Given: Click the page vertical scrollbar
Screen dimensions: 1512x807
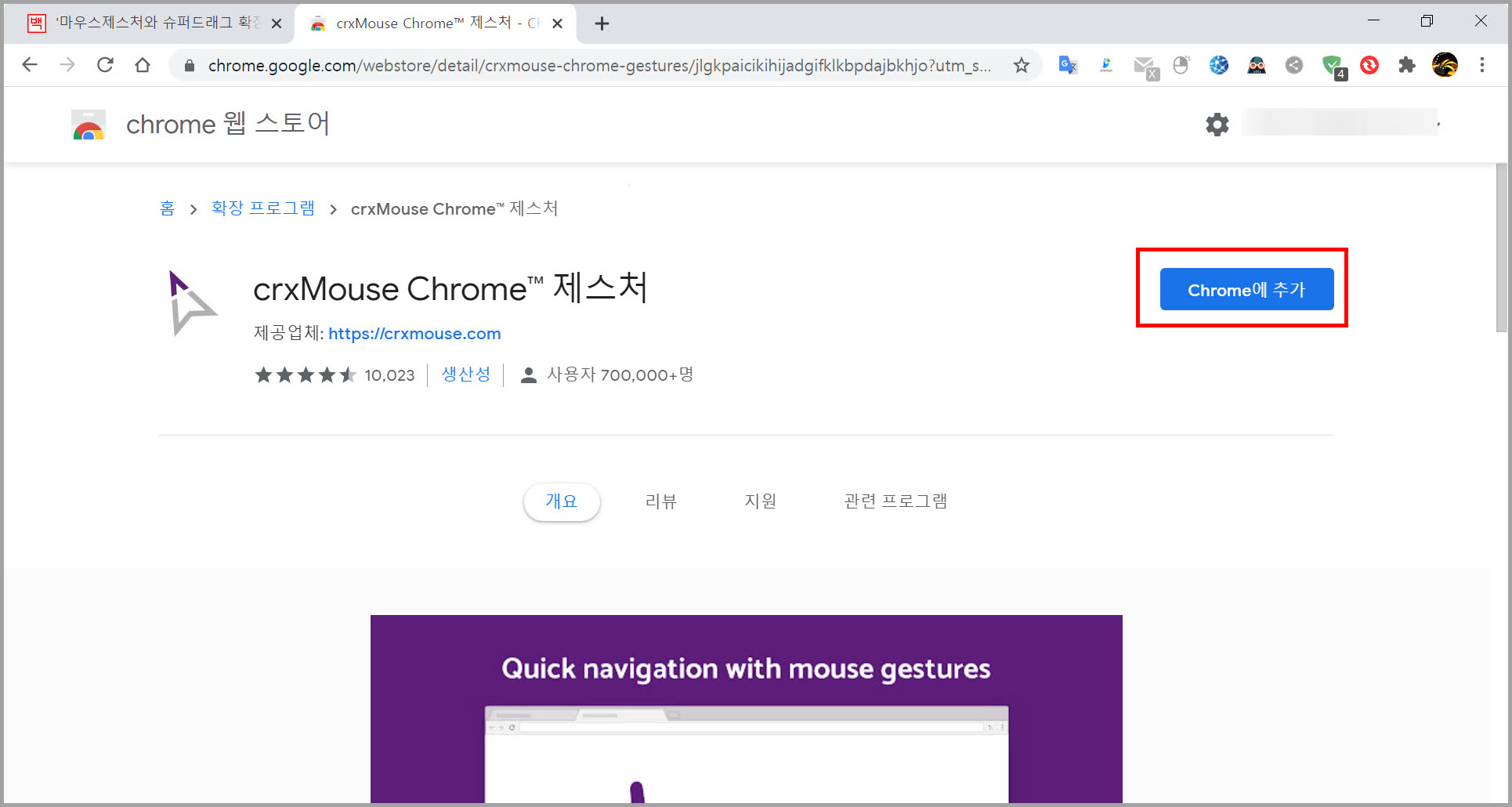Looking at the screenshot, I should point(1502,248).
